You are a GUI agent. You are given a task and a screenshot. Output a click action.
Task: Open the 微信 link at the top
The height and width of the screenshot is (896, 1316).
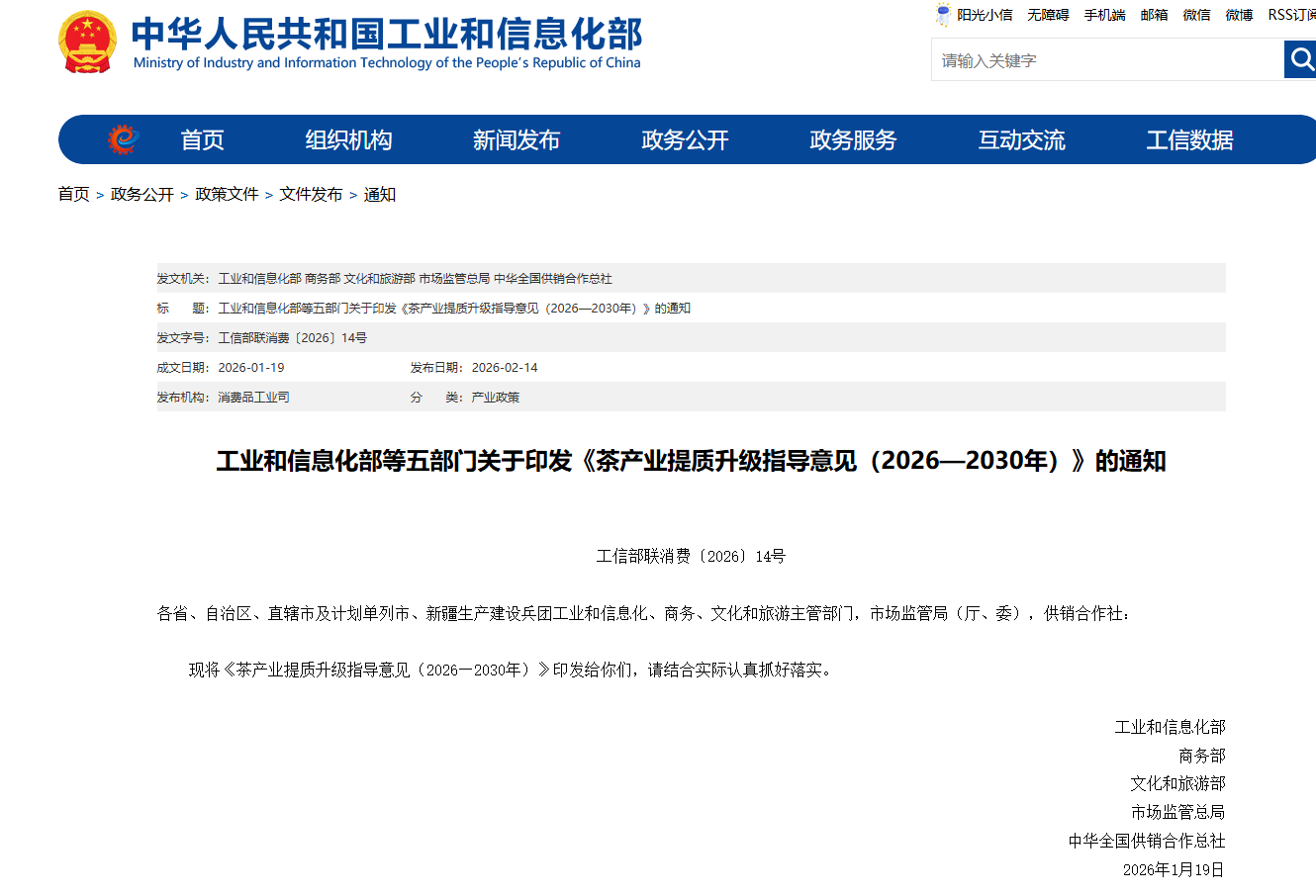coord(1196,15)
